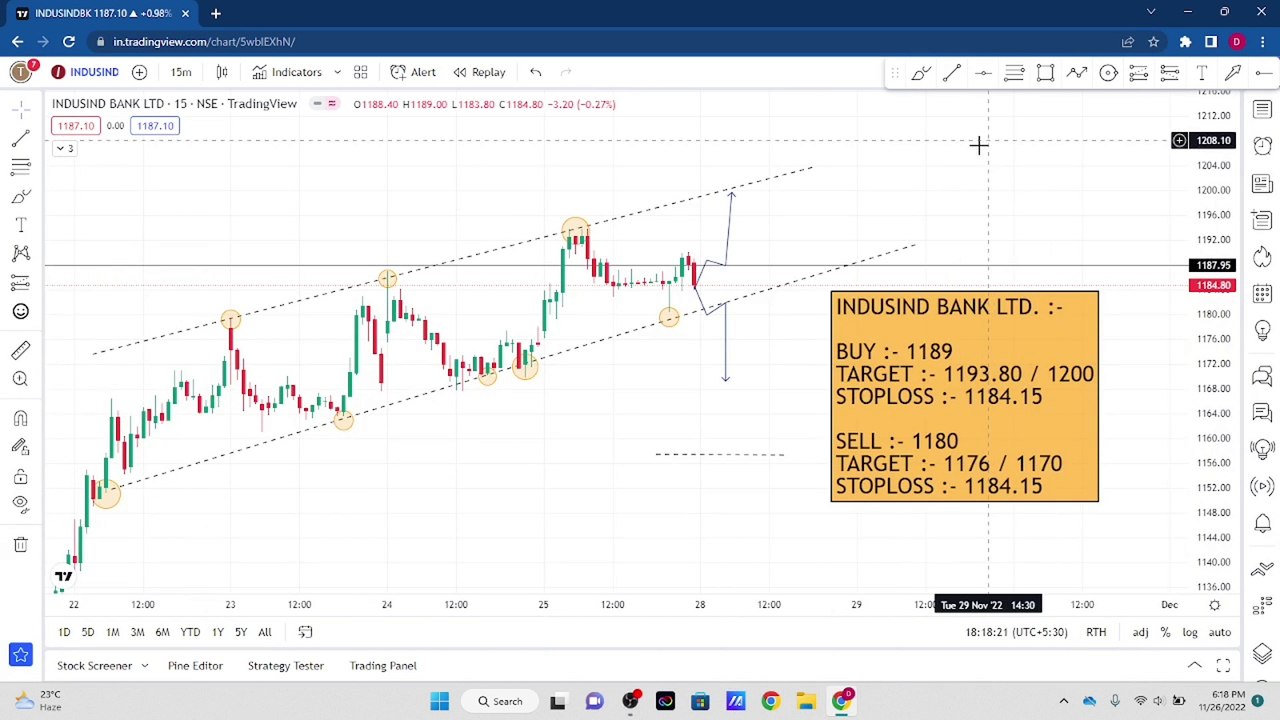Click the compare/add symbol plus icon
This screenshot has height=720, width=1280.
pyautogui.click(x=139, y=72)
